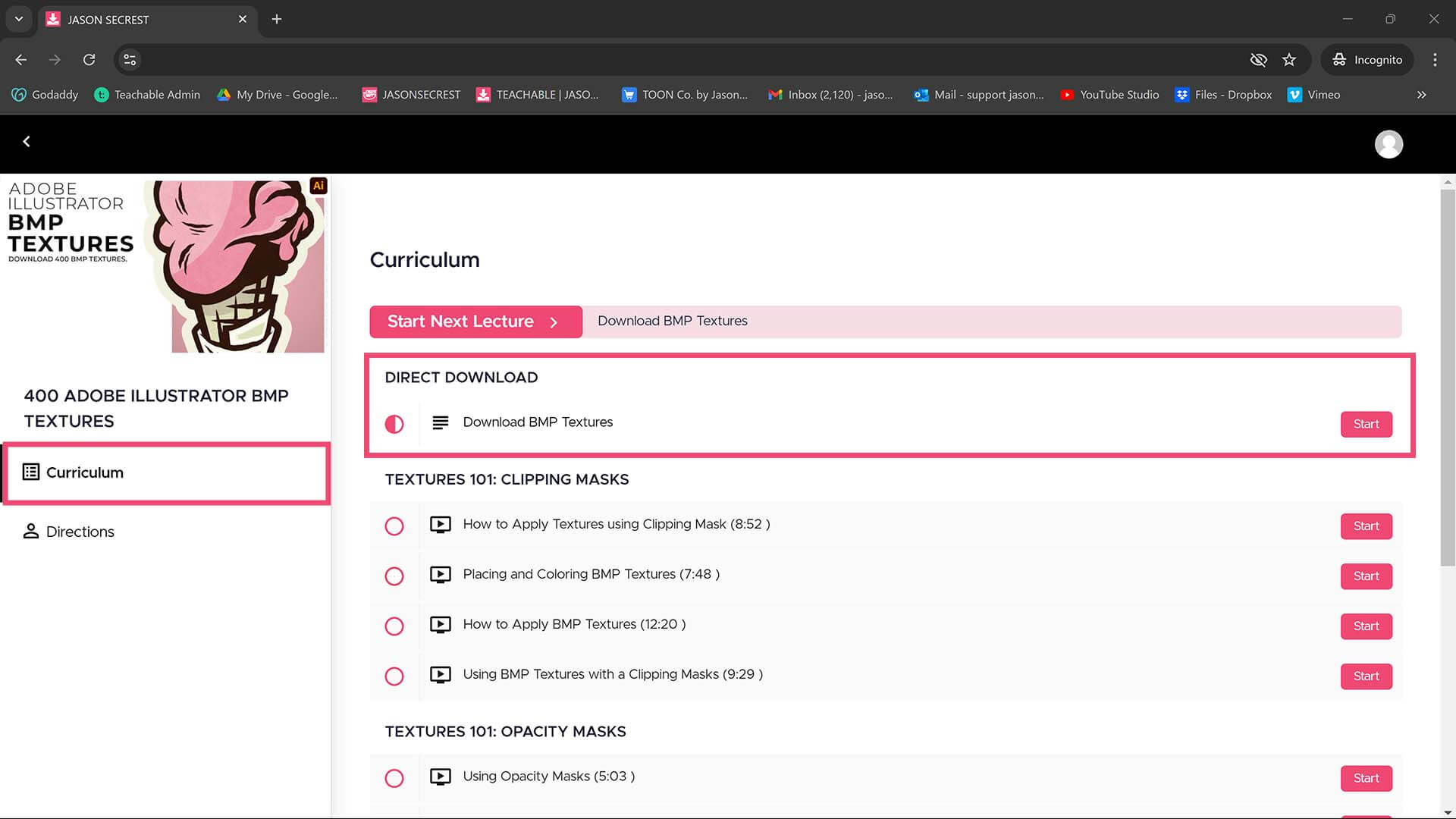Open the Gmail Inbox bookmark
The width and height of the screenshot is (1456, 819).
(x=831, y=95)
